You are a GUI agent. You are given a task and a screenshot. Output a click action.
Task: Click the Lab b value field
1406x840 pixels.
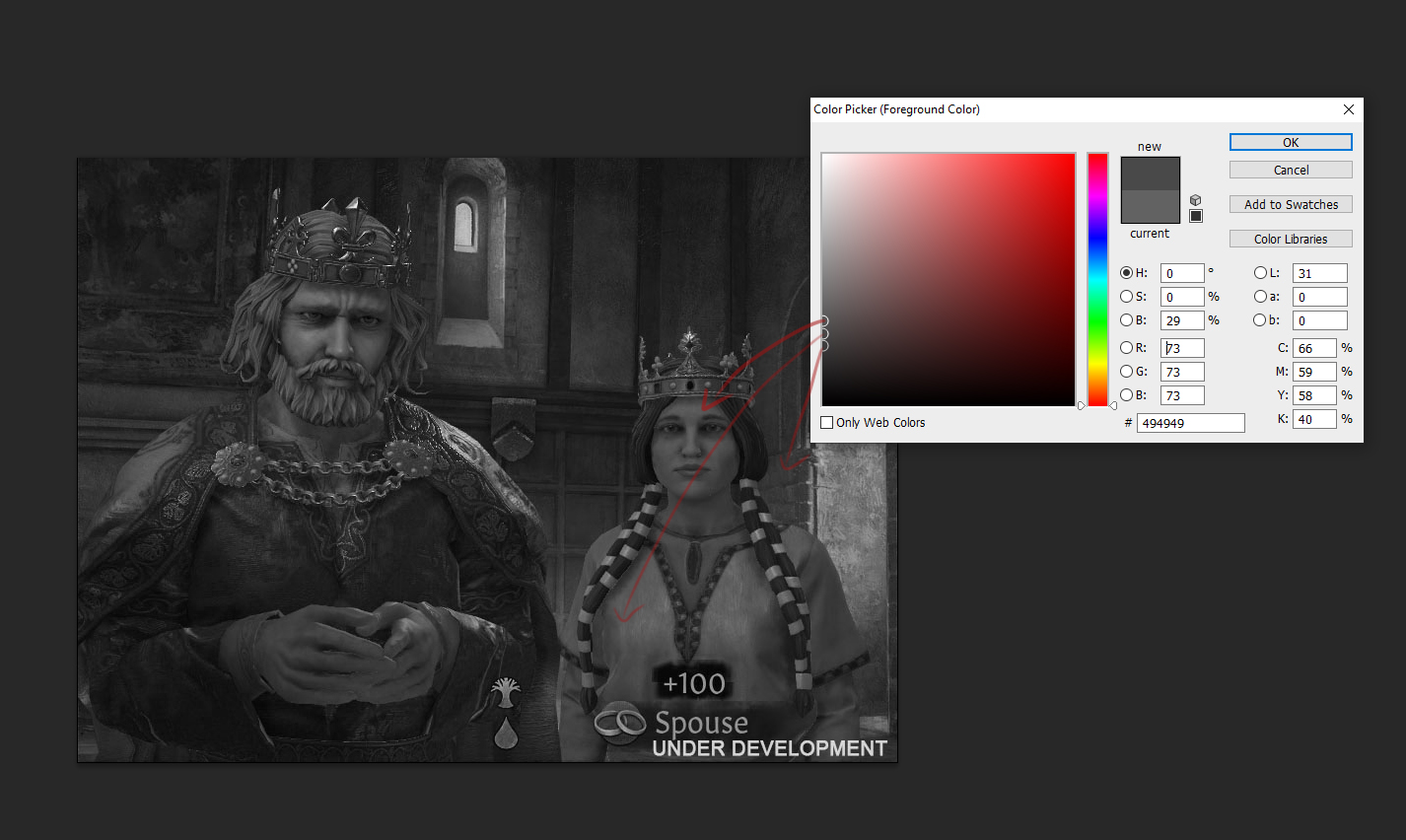pos(1319,320)
